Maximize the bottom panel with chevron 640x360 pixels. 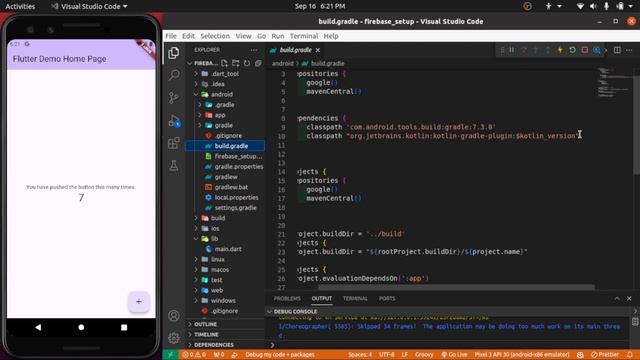point(617,298)
